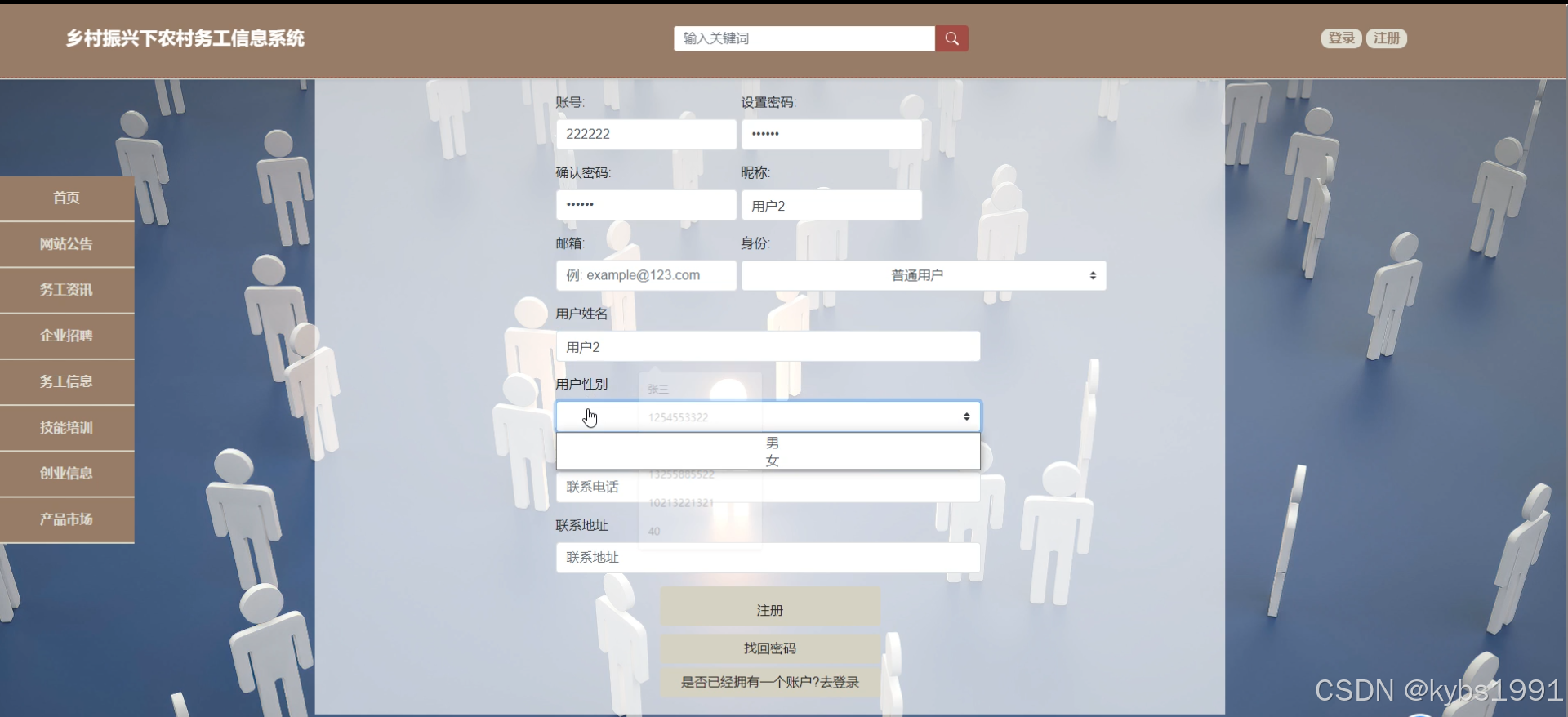Click the 登录 login button
1568x717 pixels.
click(x=1341, y=38)
